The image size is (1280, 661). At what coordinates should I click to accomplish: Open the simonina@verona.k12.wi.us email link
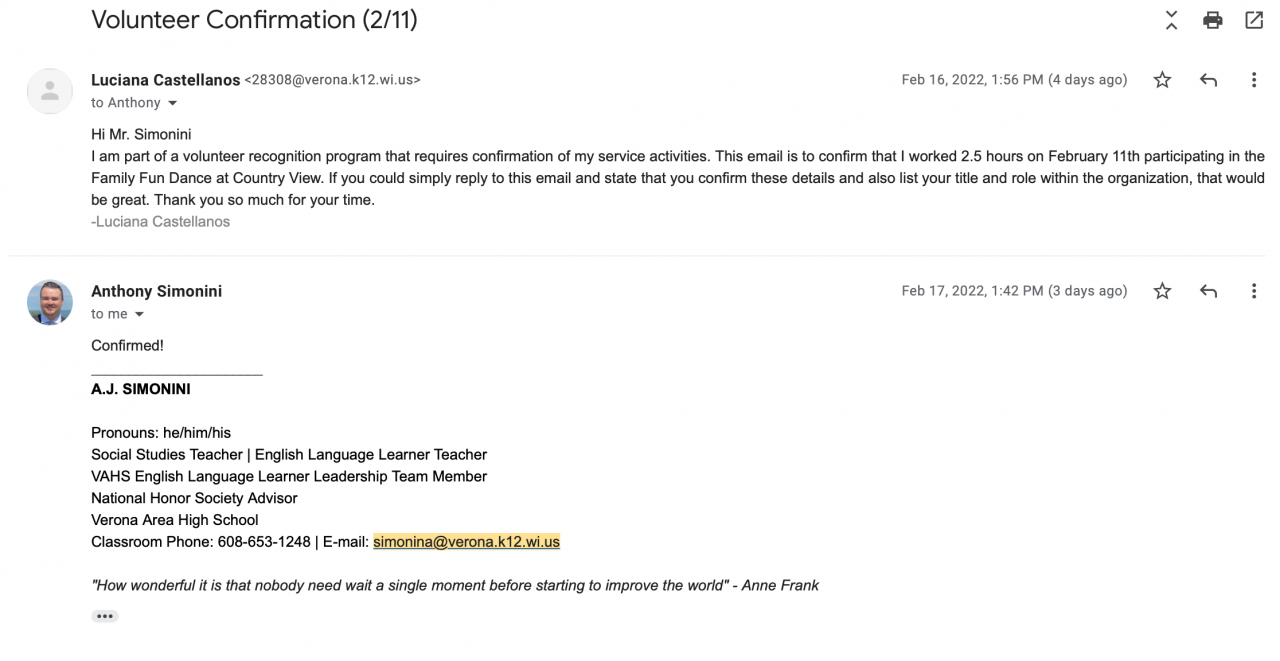pos(466,542)
